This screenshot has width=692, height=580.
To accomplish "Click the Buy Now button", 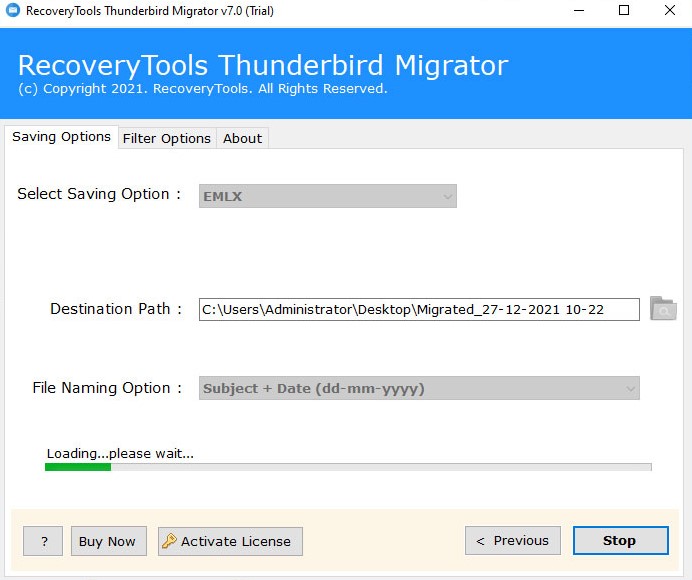I will click(x=109, y=541).
